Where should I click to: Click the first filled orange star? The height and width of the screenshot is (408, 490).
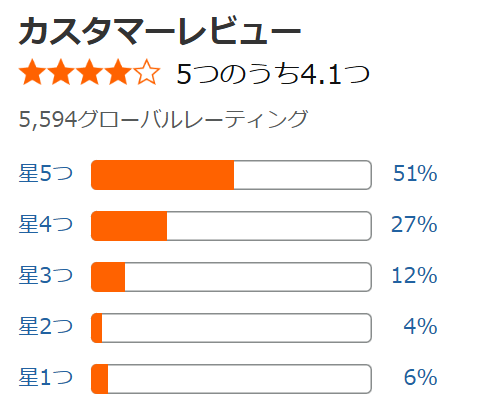tap(32, 72)
